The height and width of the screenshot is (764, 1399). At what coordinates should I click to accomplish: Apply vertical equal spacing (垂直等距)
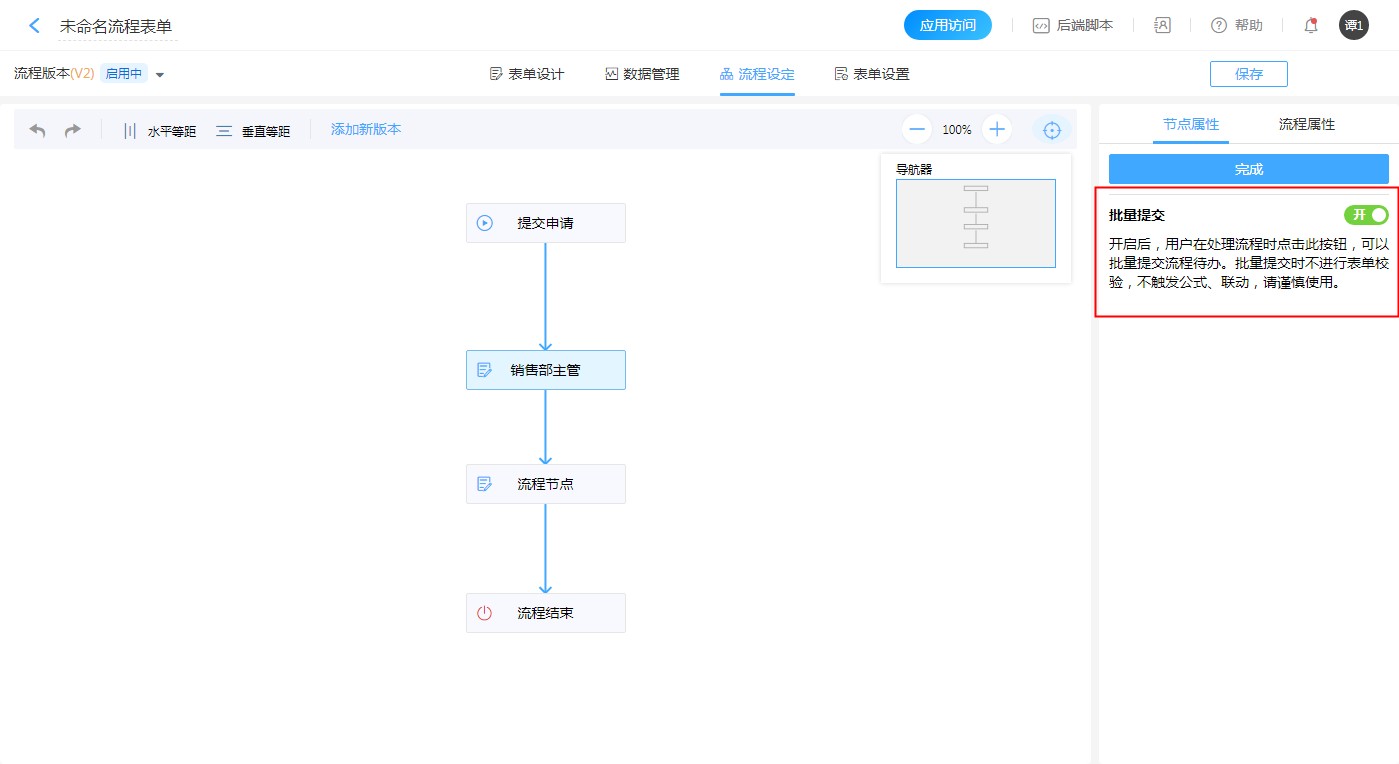click(x=253, y=130)
